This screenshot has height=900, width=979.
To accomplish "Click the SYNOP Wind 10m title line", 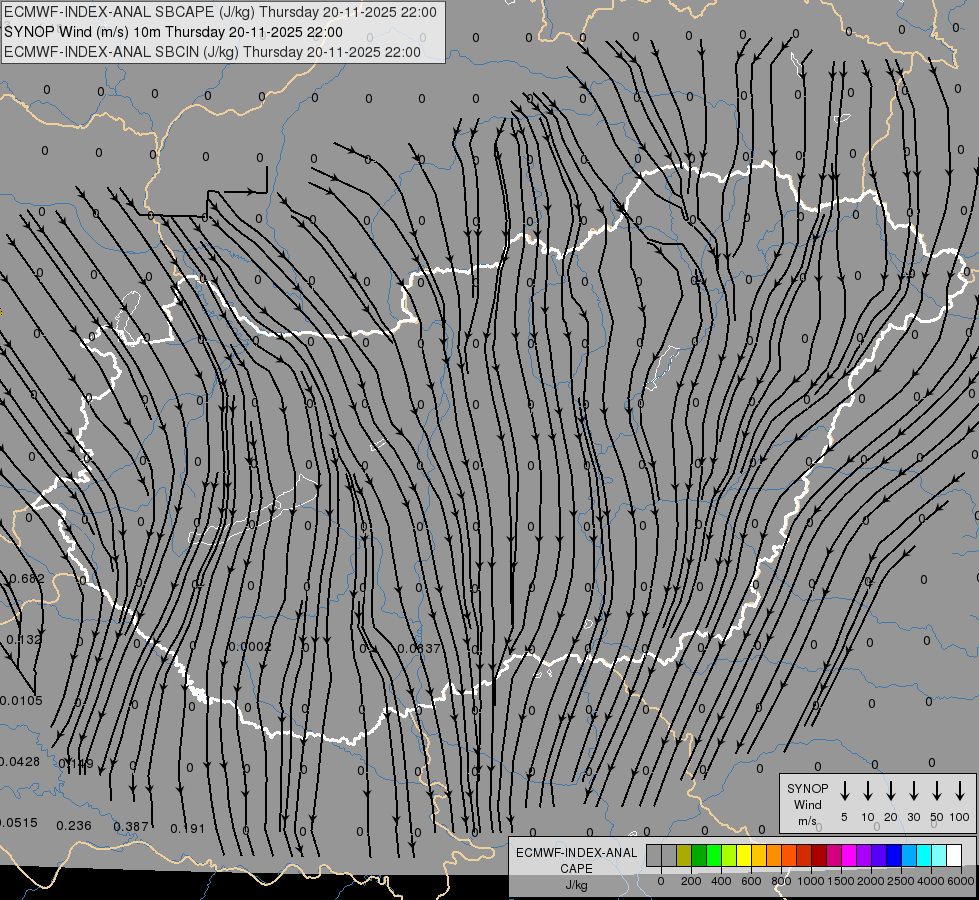I will point(174,32).
